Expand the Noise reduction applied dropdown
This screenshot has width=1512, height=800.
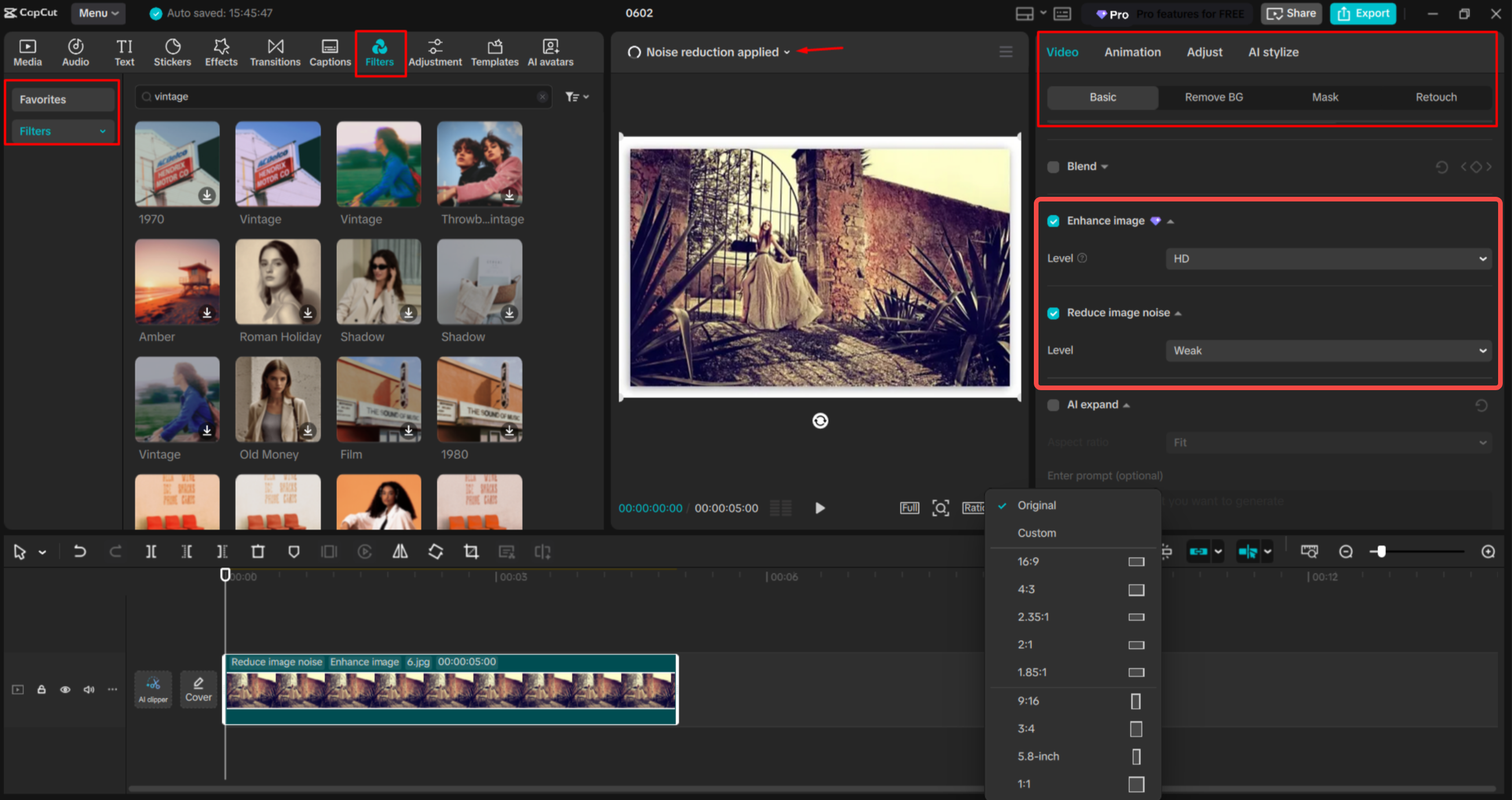(x=787, y=52)
